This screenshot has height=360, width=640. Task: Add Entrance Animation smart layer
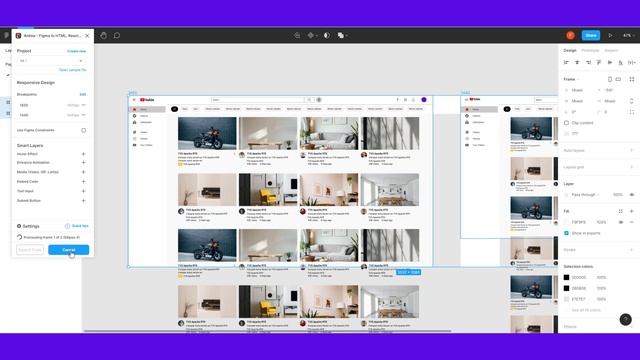pos(84,162)
